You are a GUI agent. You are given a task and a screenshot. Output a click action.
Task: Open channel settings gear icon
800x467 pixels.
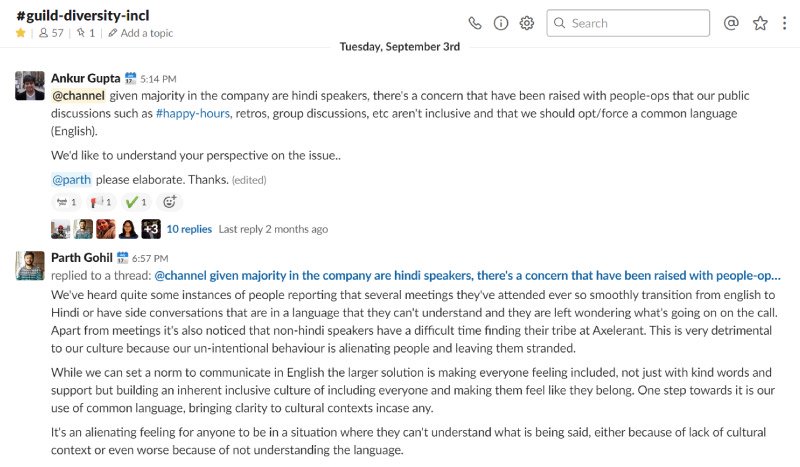click(527, 23)
